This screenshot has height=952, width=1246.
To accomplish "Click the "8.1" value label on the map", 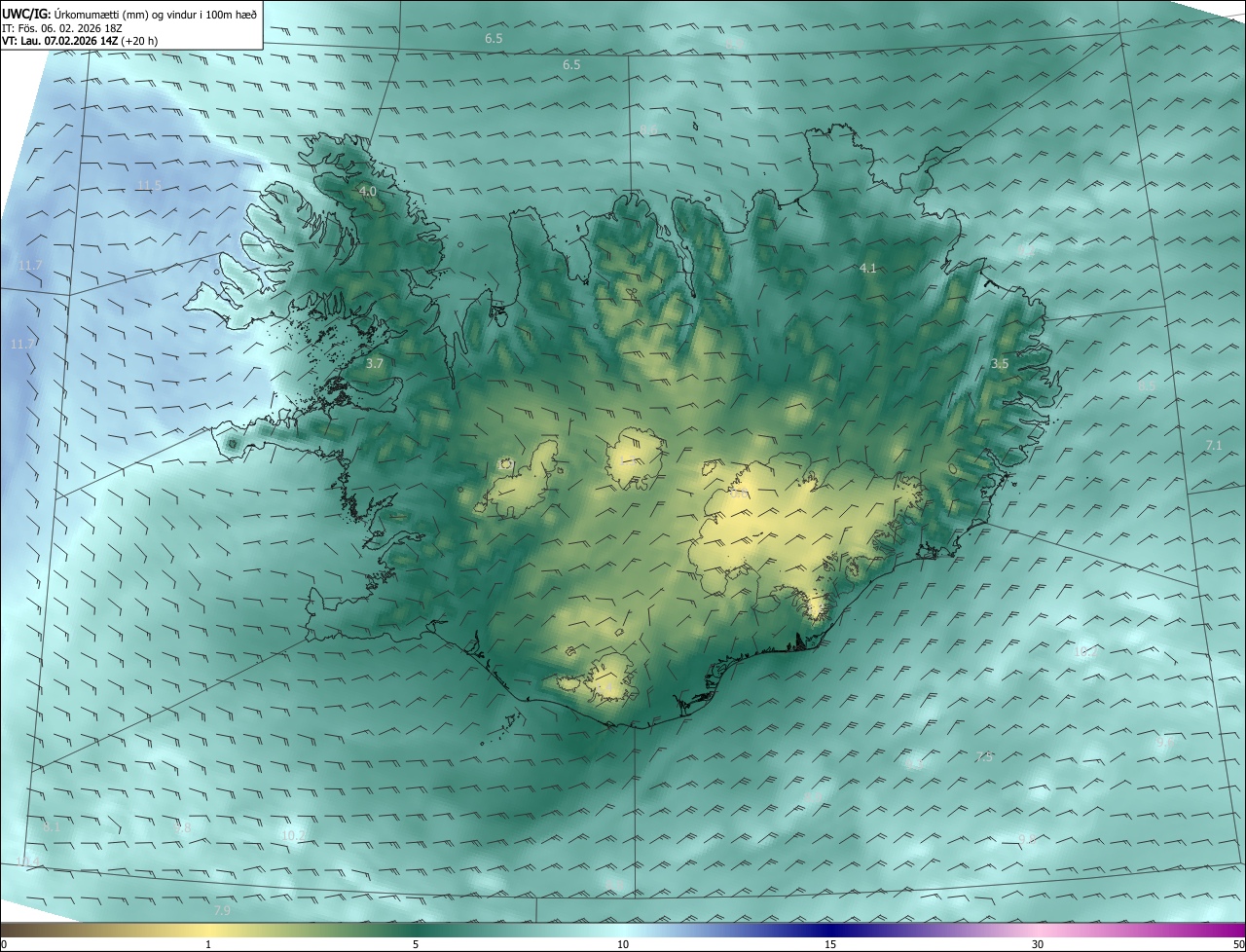I will (52, 826).
